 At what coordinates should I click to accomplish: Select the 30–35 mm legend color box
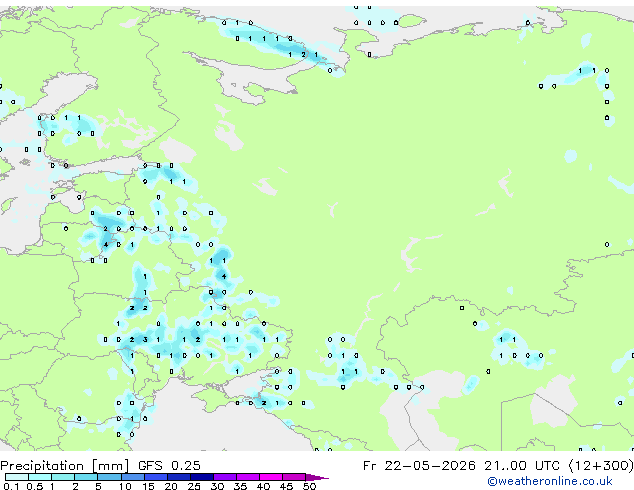click(x=225, y=477)
